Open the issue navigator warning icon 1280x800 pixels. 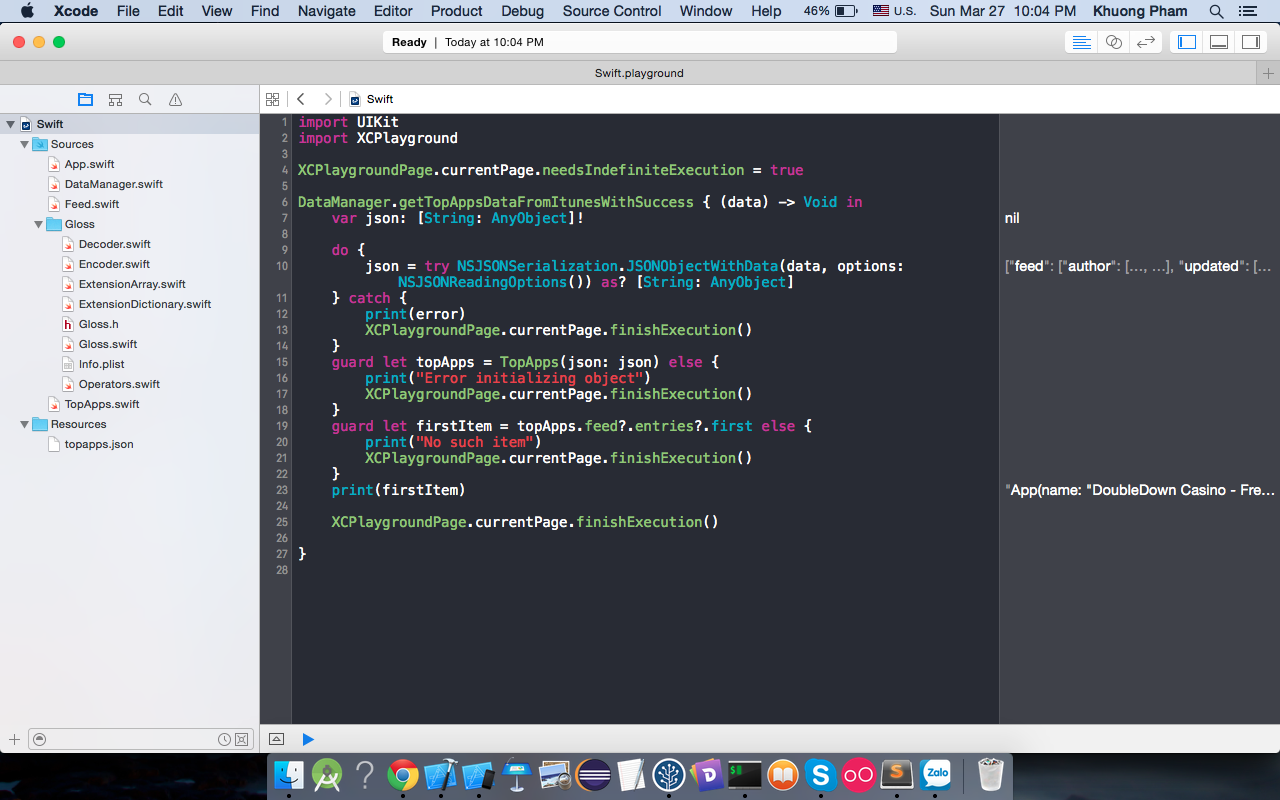click(175, 99)
